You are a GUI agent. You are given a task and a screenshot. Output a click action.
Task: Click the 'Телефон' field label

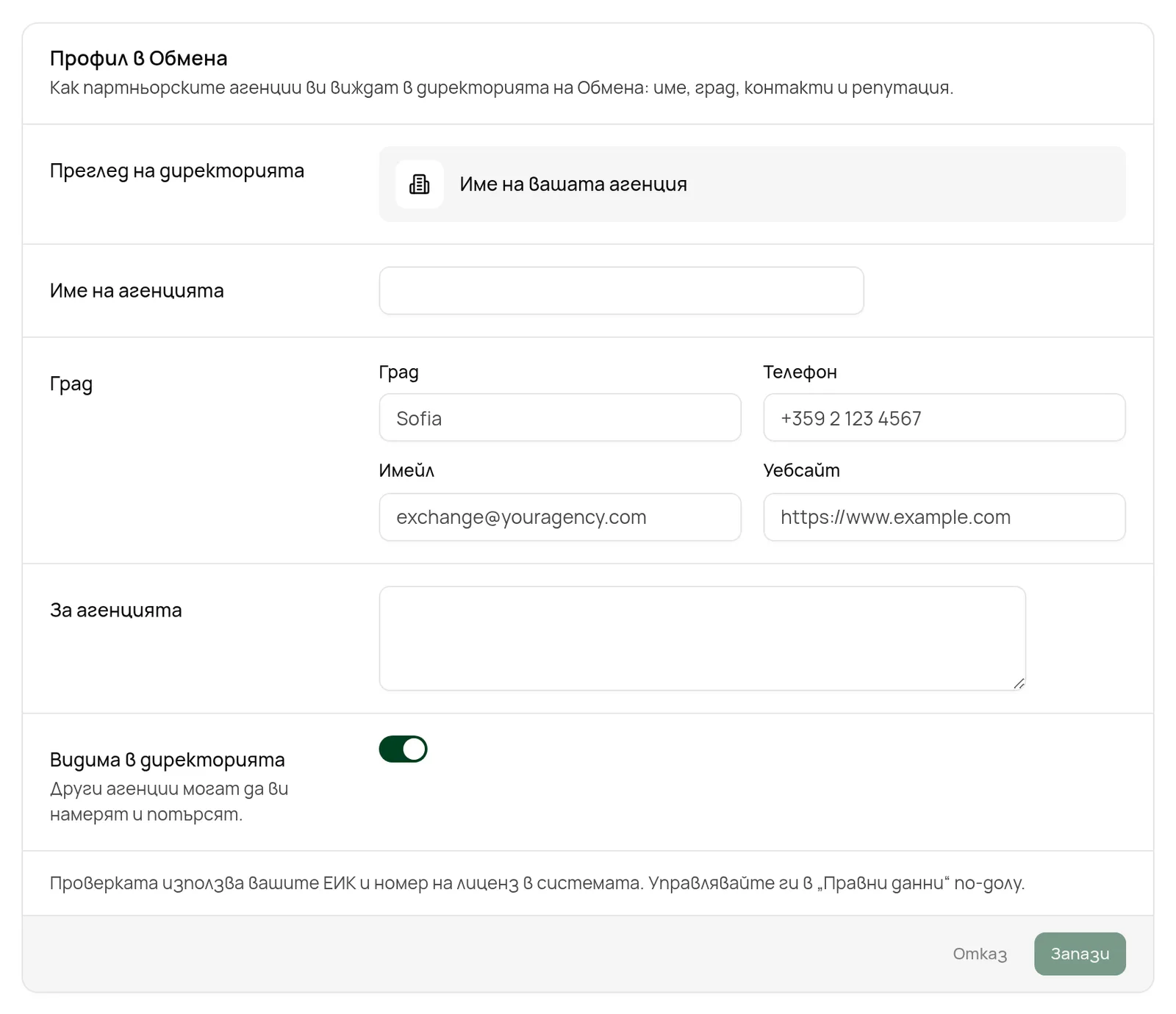(x=800, y=373)
